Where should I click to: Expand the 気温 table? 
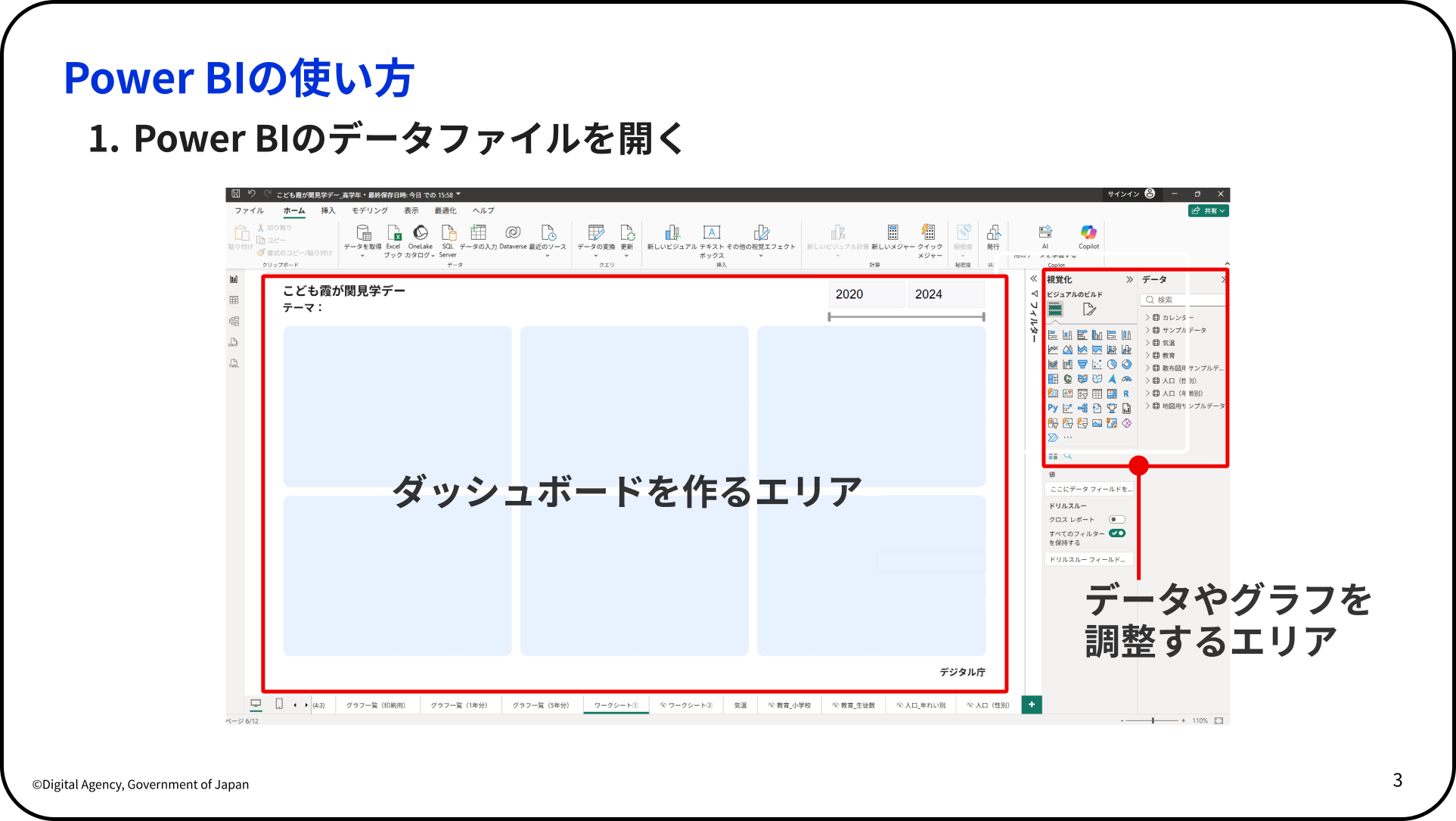tap(1147, 343)
